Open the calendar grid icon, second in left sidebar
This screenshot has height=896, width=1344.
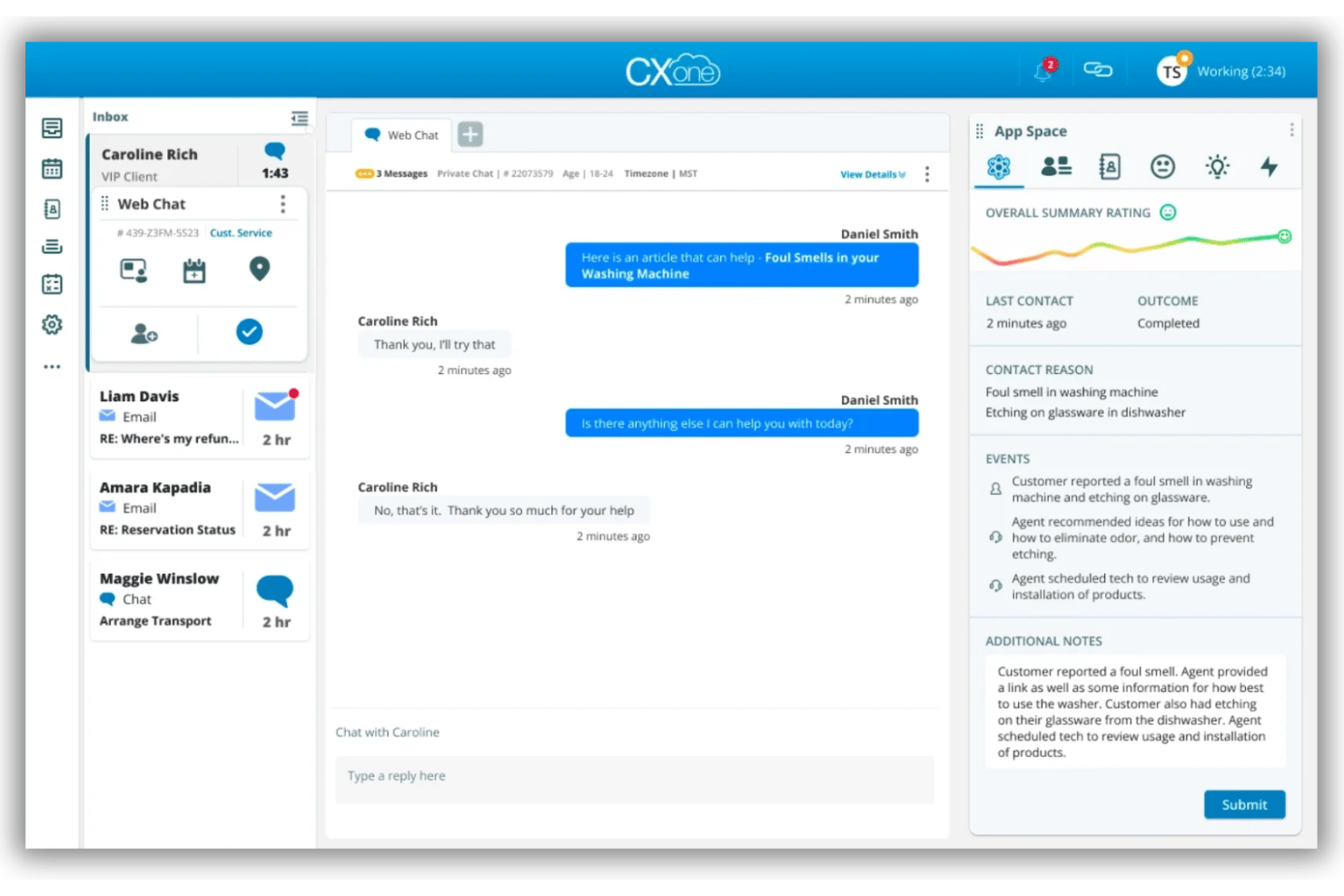pyautogui.click(x=53, y=169)
